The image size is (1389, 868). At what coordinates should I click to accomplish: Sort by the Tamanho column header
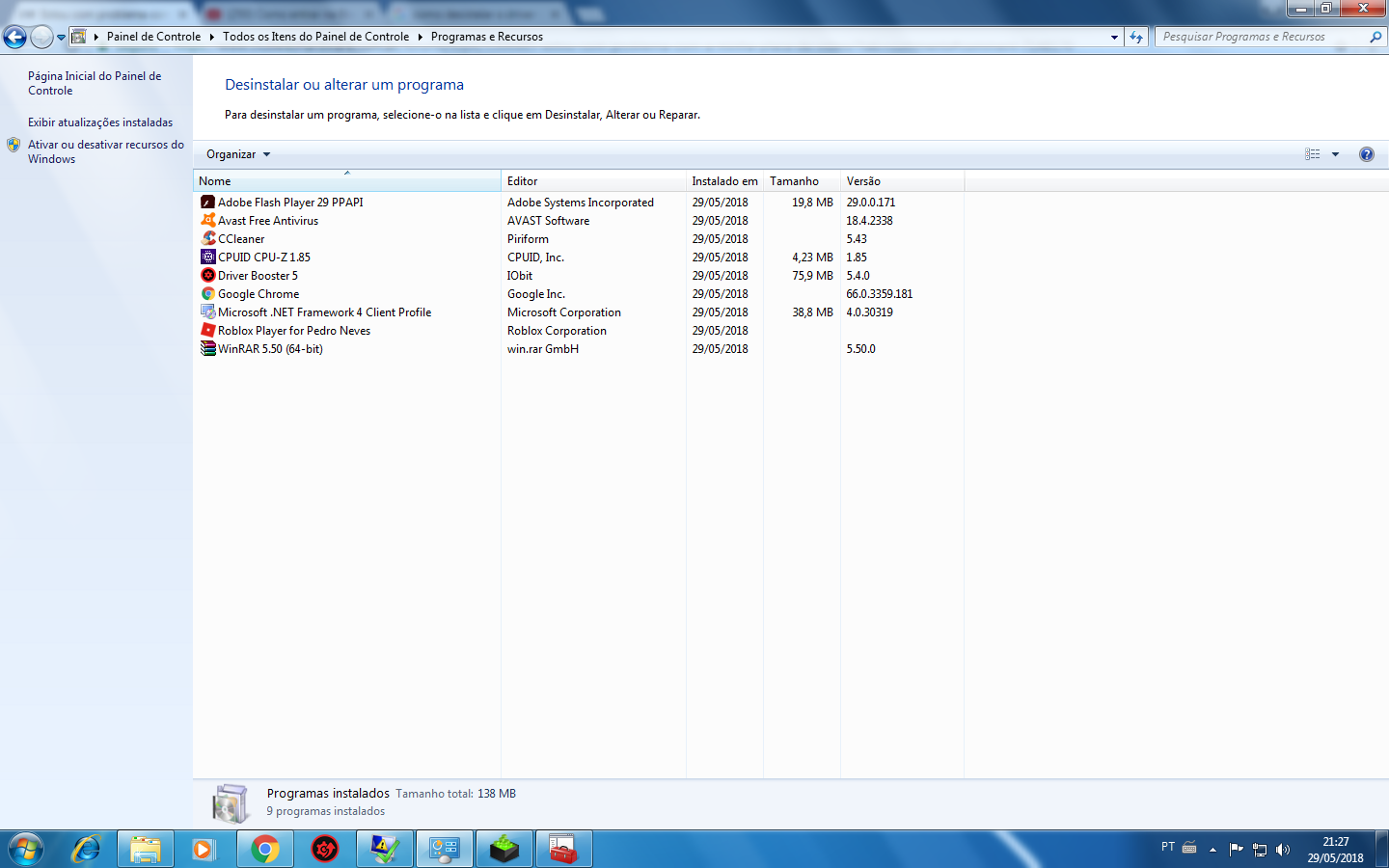pyautogui.click(x=802, y=181)
